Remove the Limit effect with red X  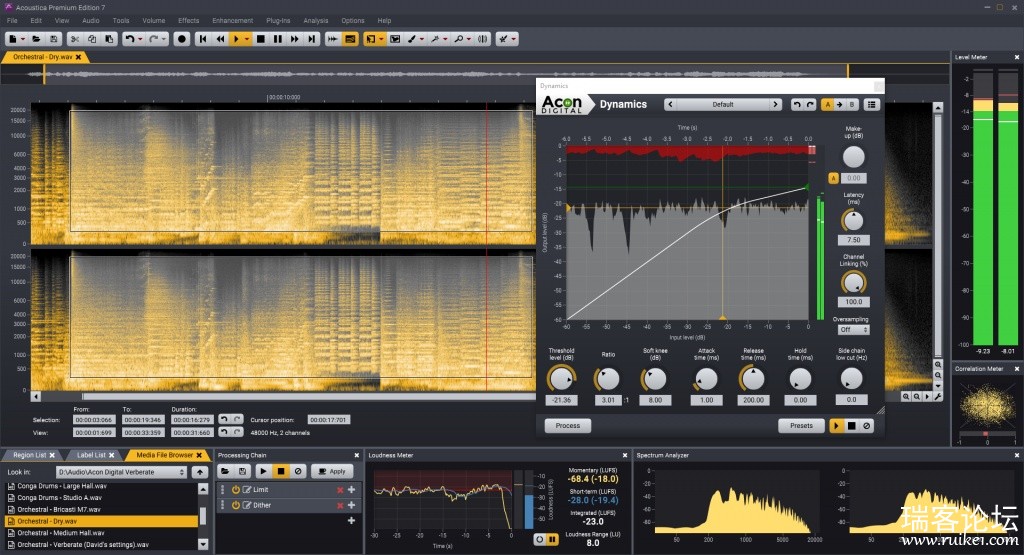[x=340, y=490]
